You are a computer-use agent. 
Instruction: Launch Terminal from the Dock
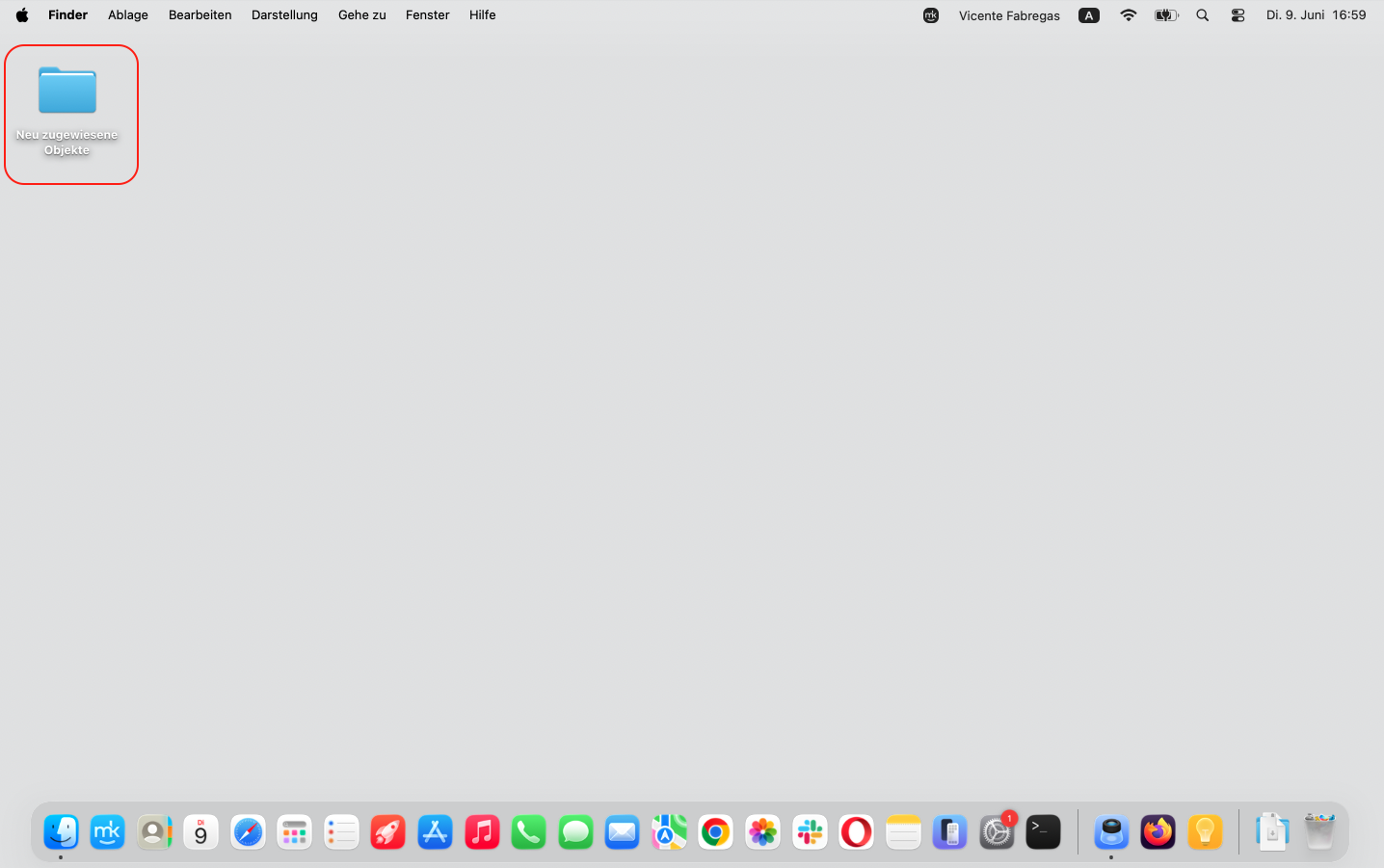1043,831
